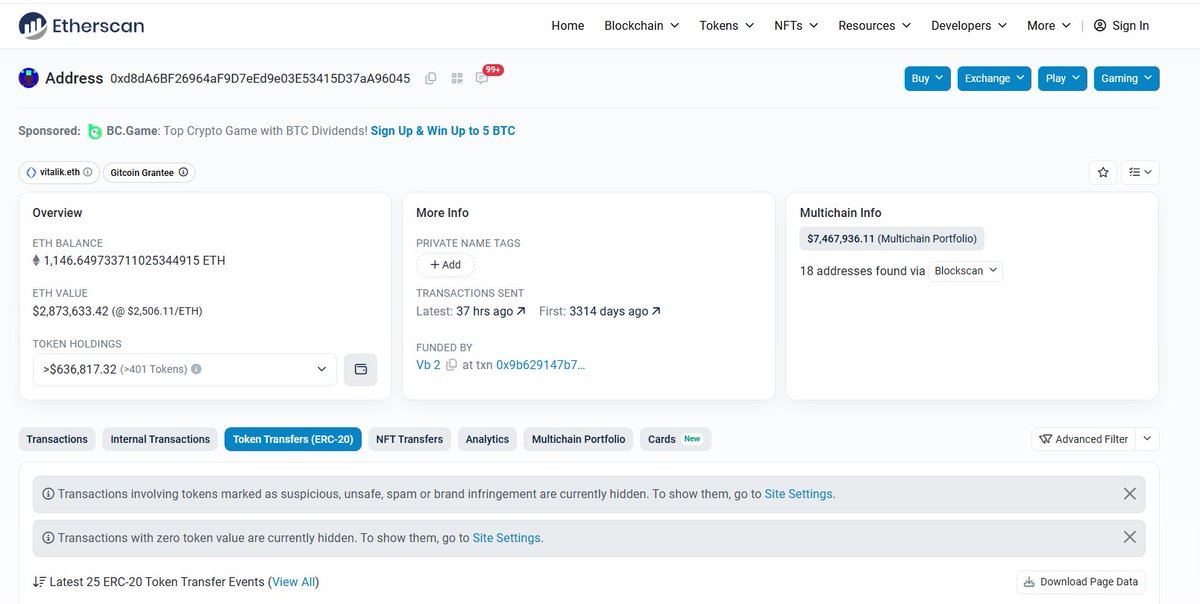
Task: Go to the Home page
Action: pyautogui.click(x=568, y=25)
